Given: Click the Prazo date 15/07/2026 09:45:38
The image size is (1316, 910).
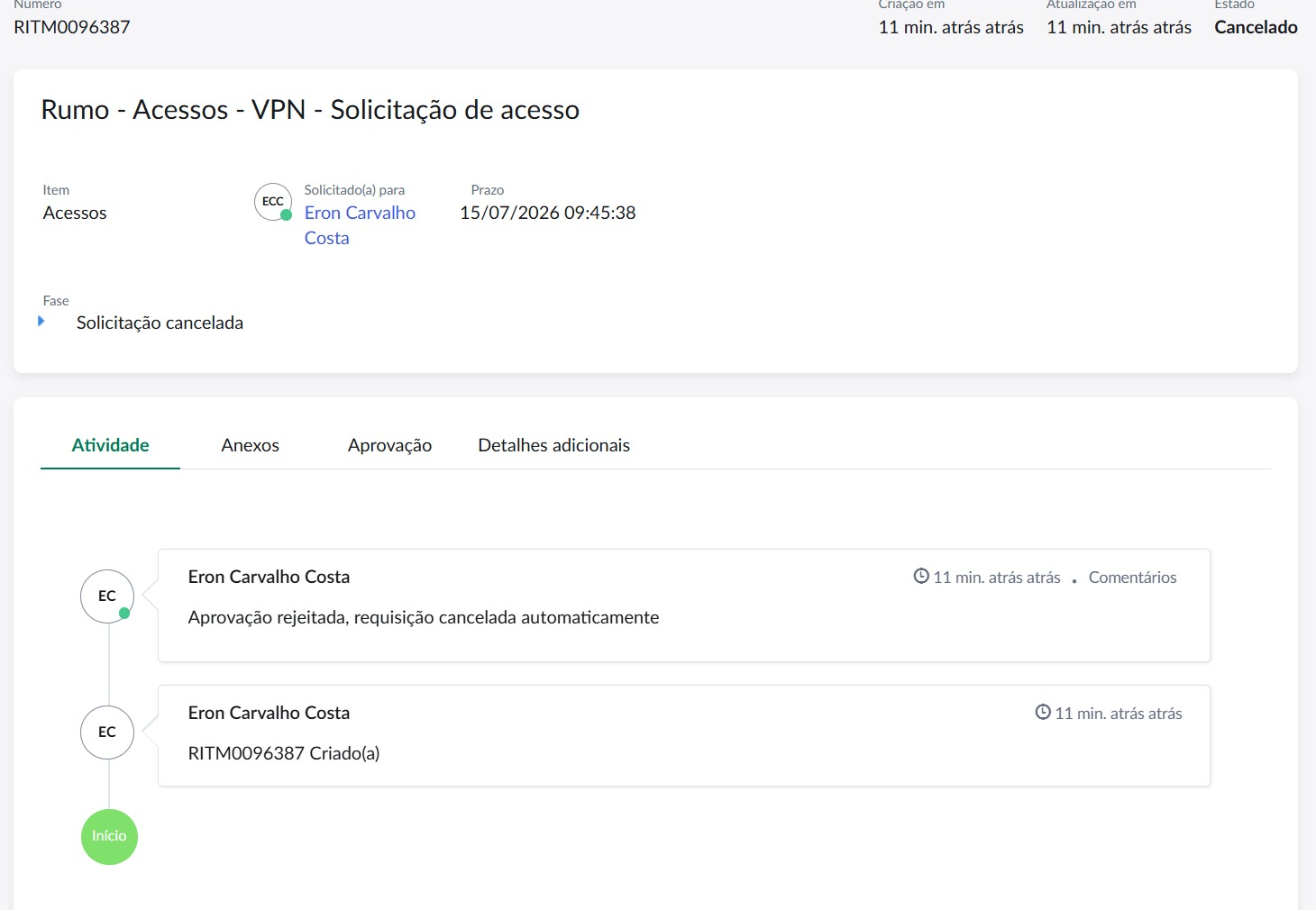Looking at the screenshot, I should tap(548, 214).
